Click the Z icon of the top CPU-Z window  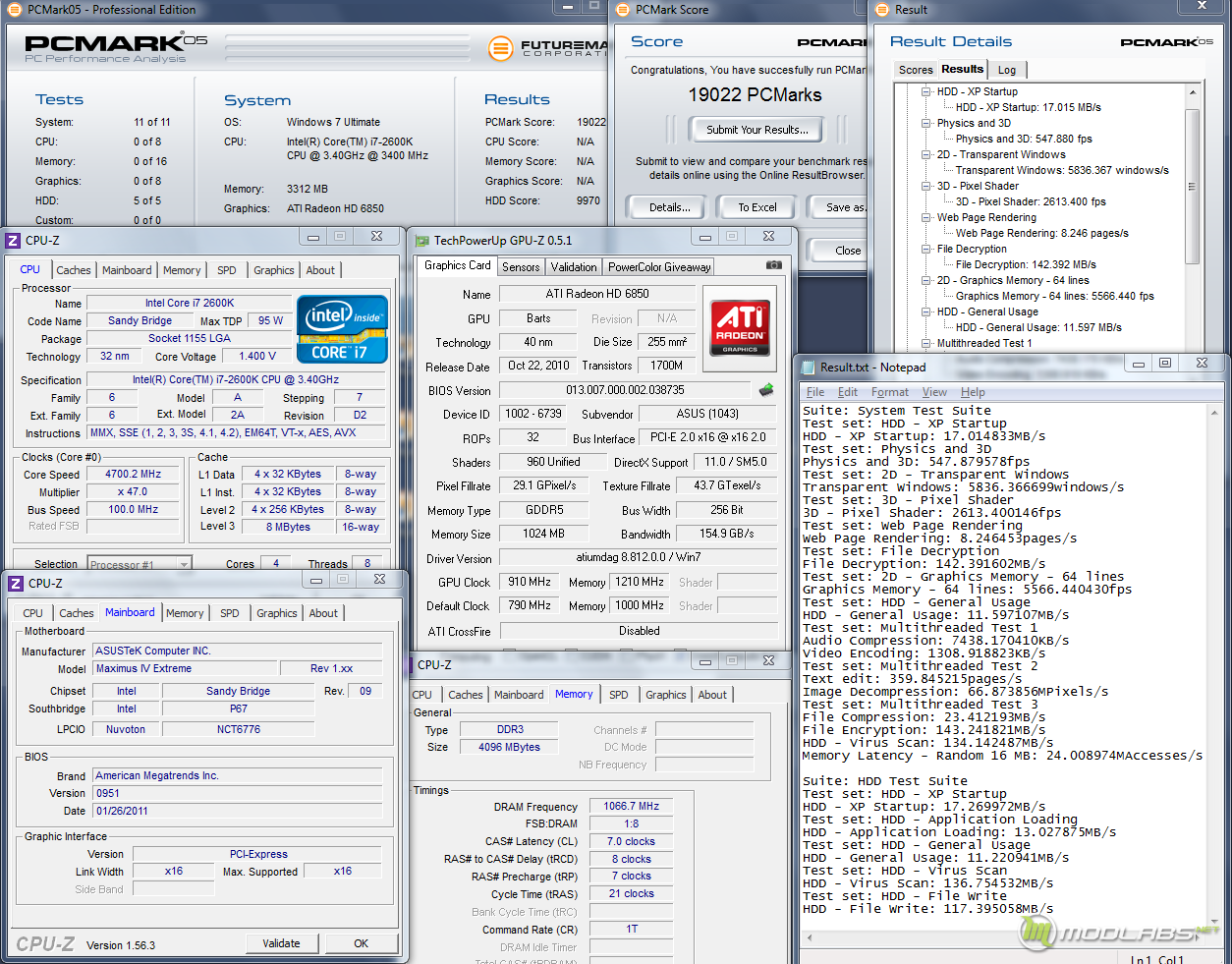click(x=13, y=241)
